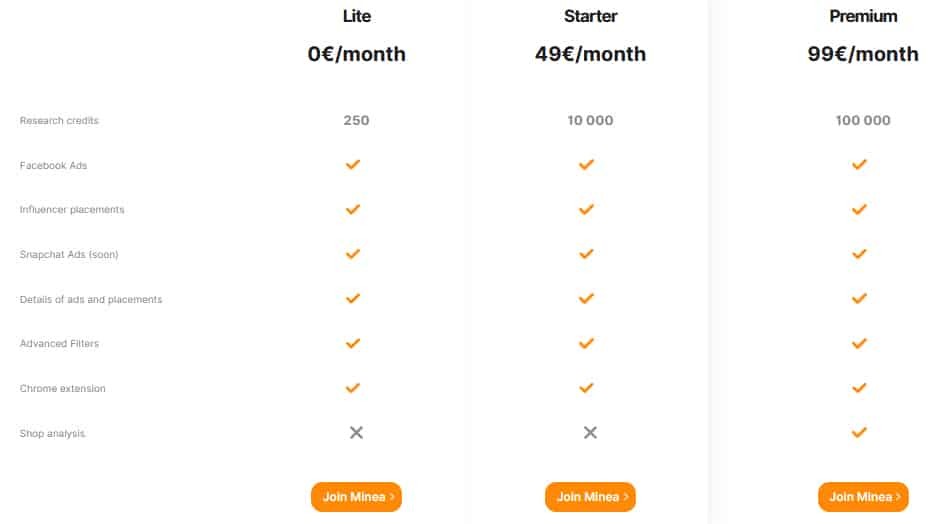942x524 pixels.
Task: Click Shop analysis X mark for Lite
Action: point(356,433)
